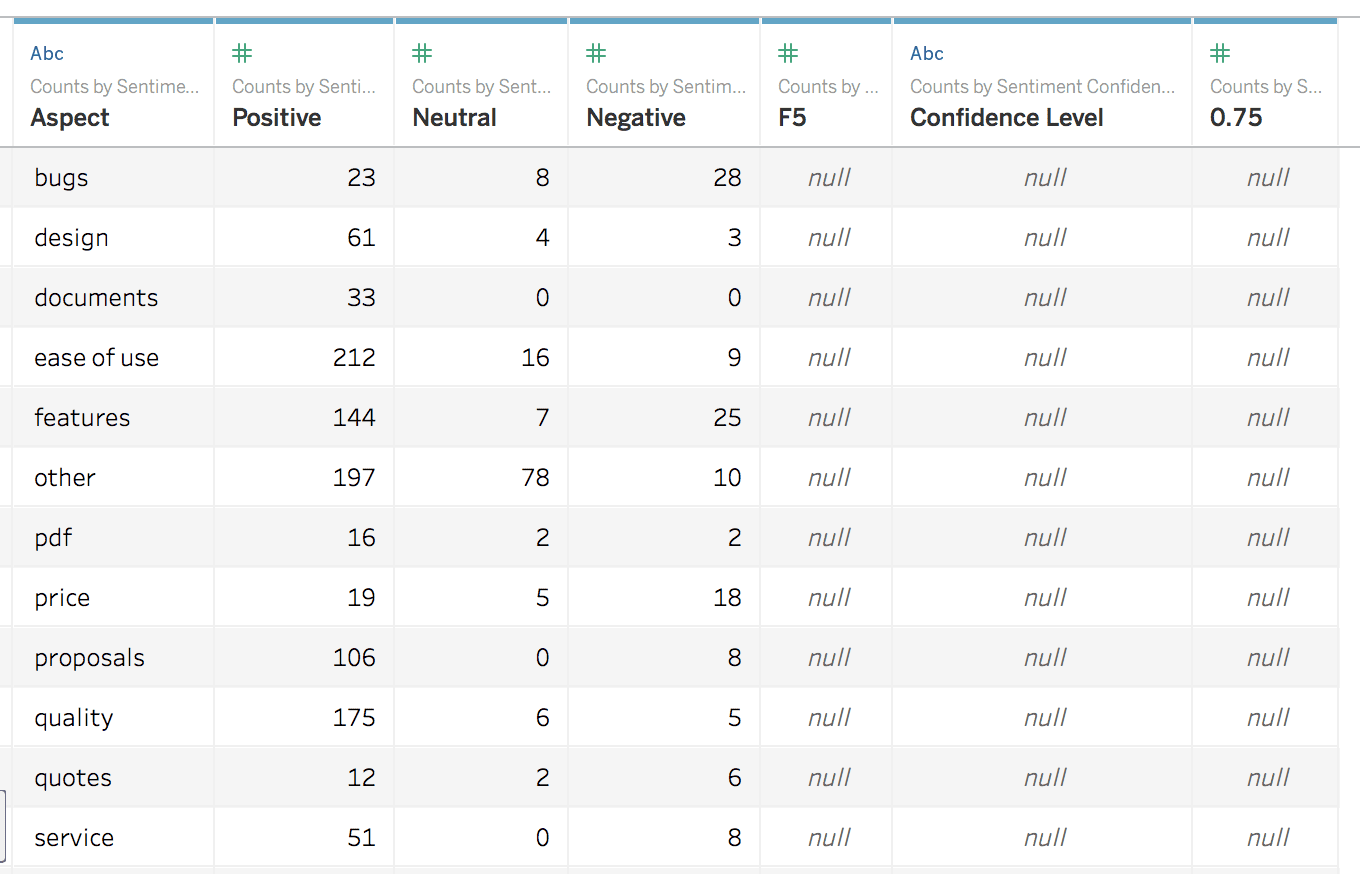The height and width of the screenshot is (874, 1360).
Task: Select the "bugs" aspect cell
Action: (114, 178)
